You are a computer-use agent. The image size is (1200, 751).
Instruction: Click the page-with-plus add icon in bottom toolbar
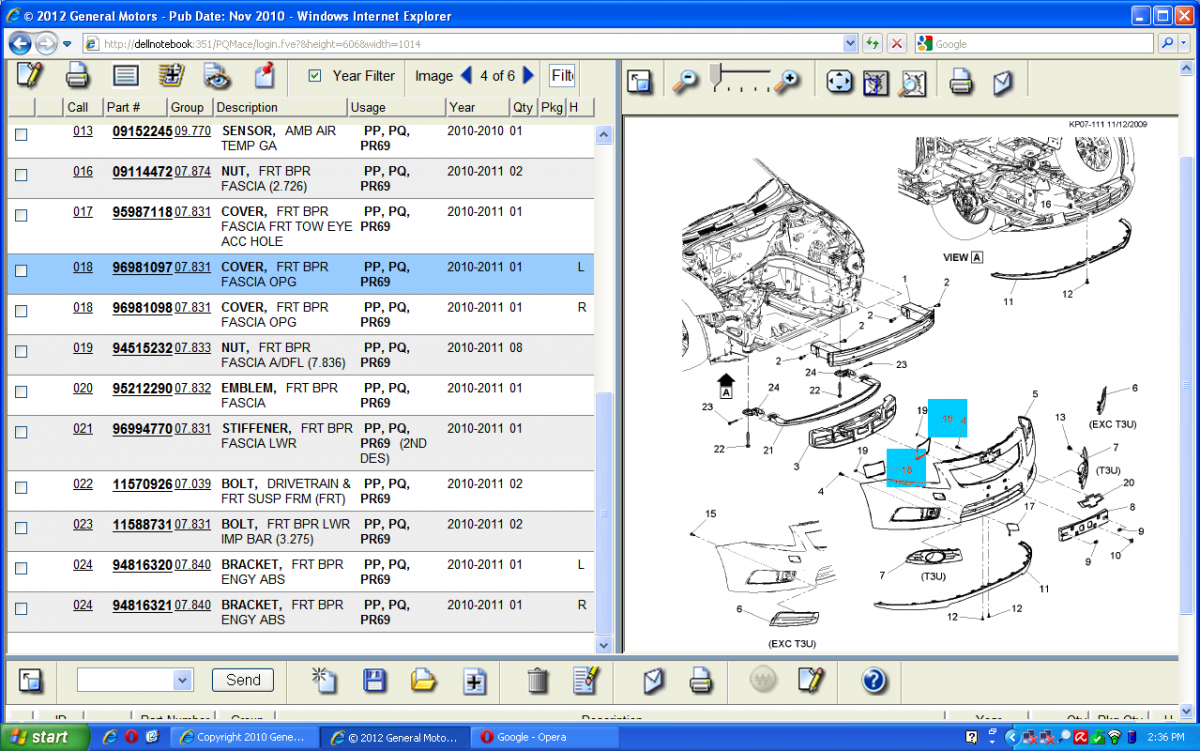coord(475,682)
